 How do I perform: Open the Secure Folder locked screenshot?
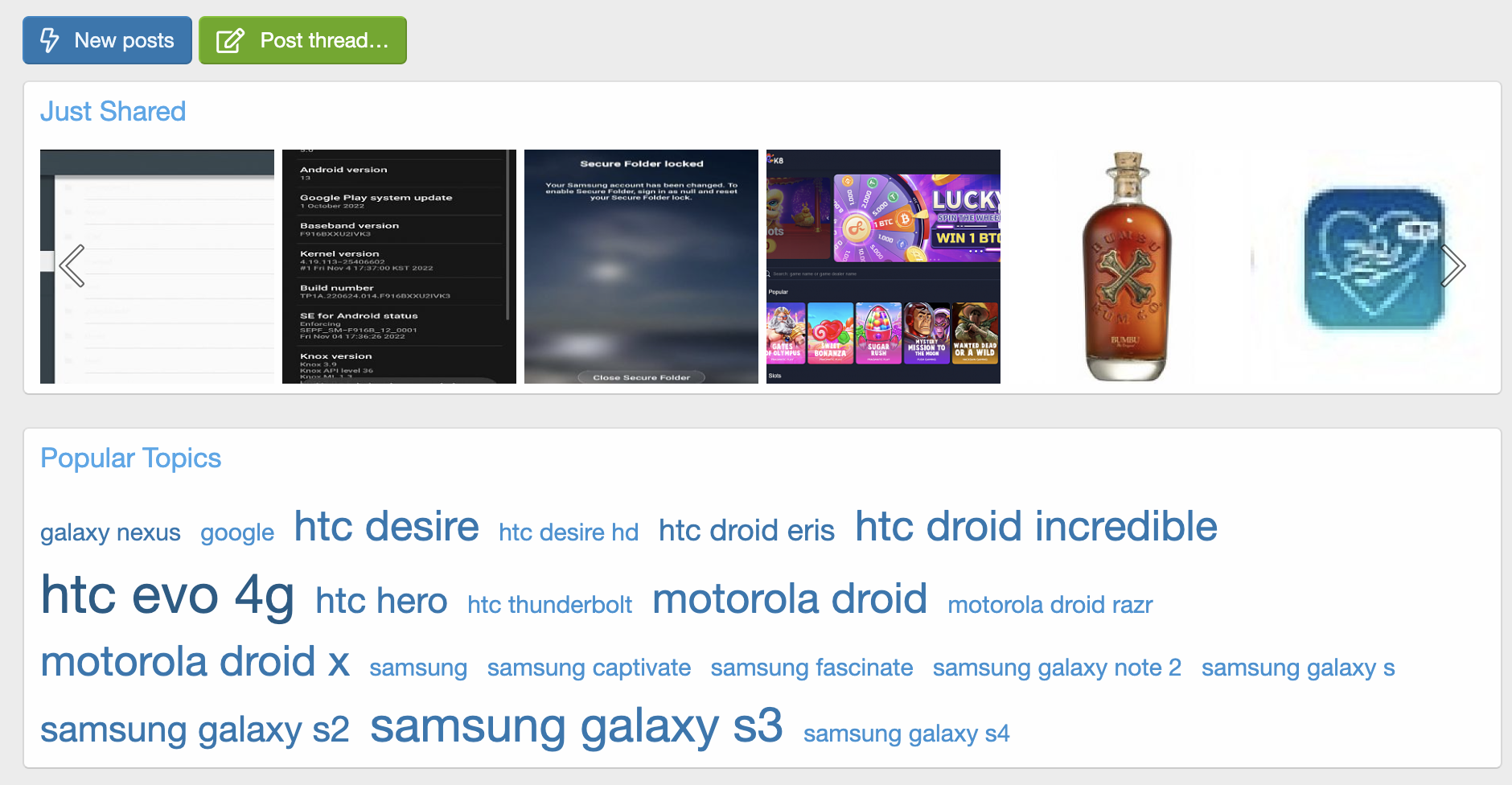point(641,266)
